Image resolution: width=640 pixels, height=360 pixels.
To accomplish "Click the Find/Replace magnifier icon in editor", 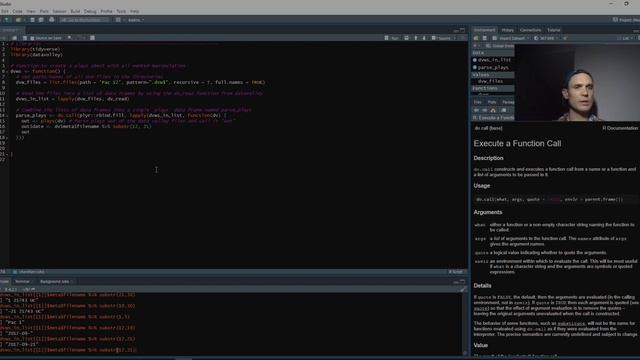I will tap(69, 38).
